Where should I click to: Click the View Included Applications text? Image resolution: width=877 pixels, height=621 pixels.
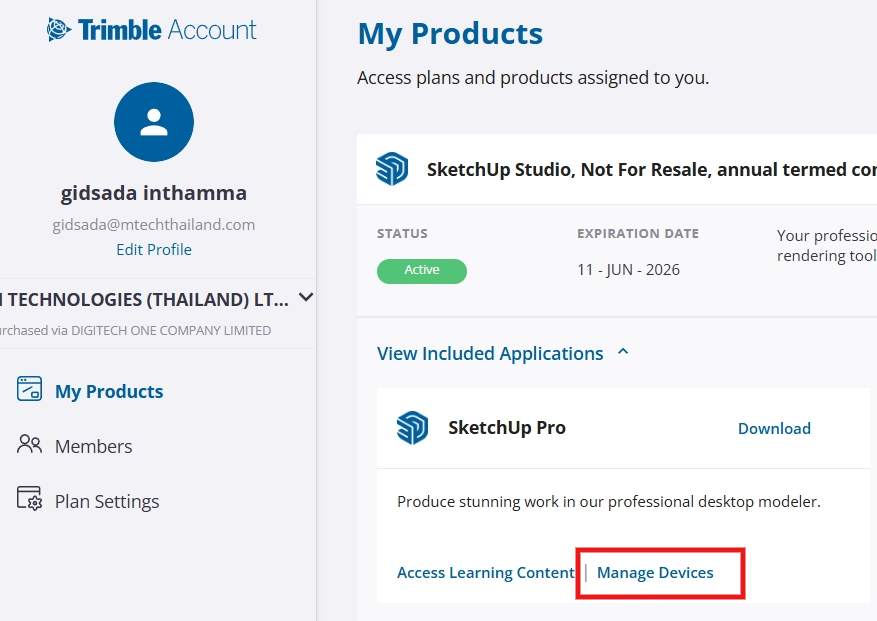(490, 353)
